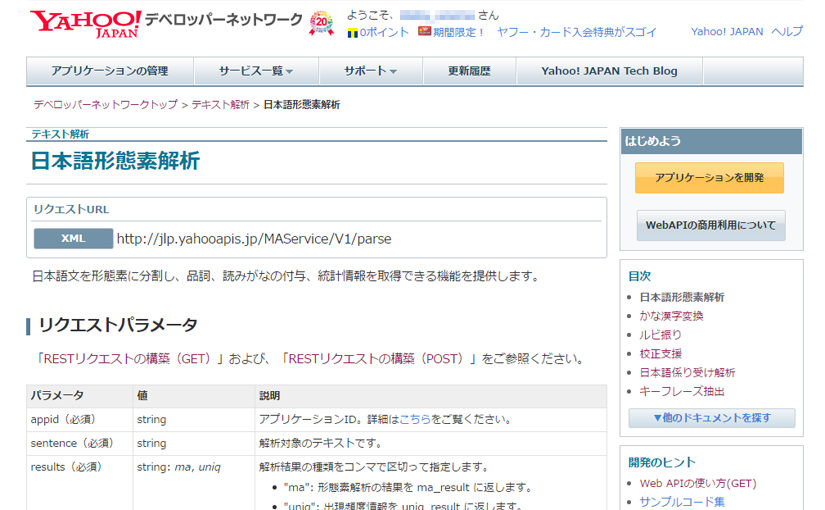Open Yahoo! JAPAN Tech Blog menu item

click(x=609, y=71)
